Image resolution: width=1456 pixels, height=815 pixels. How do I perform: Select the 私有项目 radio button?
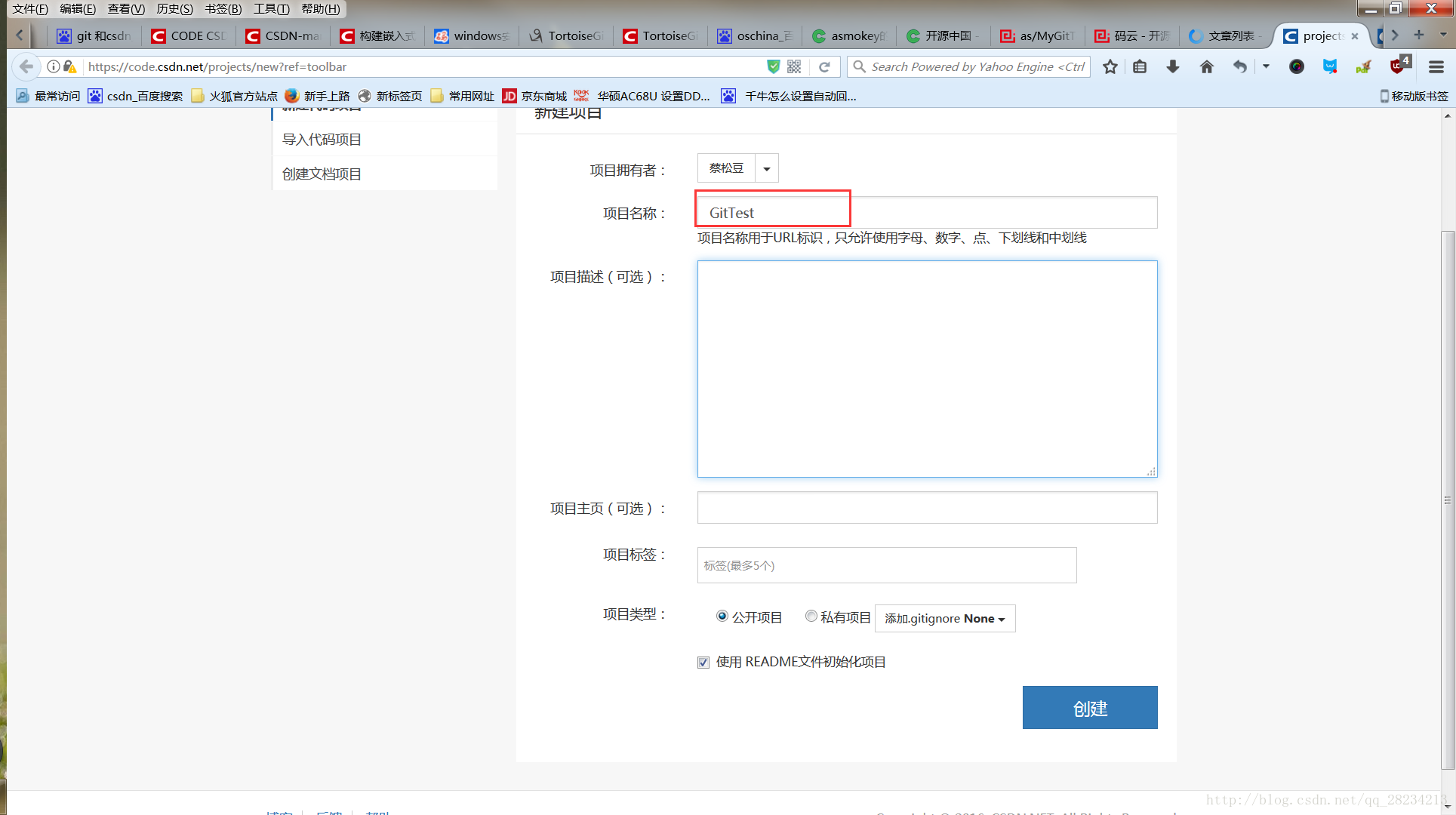point(811,617)
